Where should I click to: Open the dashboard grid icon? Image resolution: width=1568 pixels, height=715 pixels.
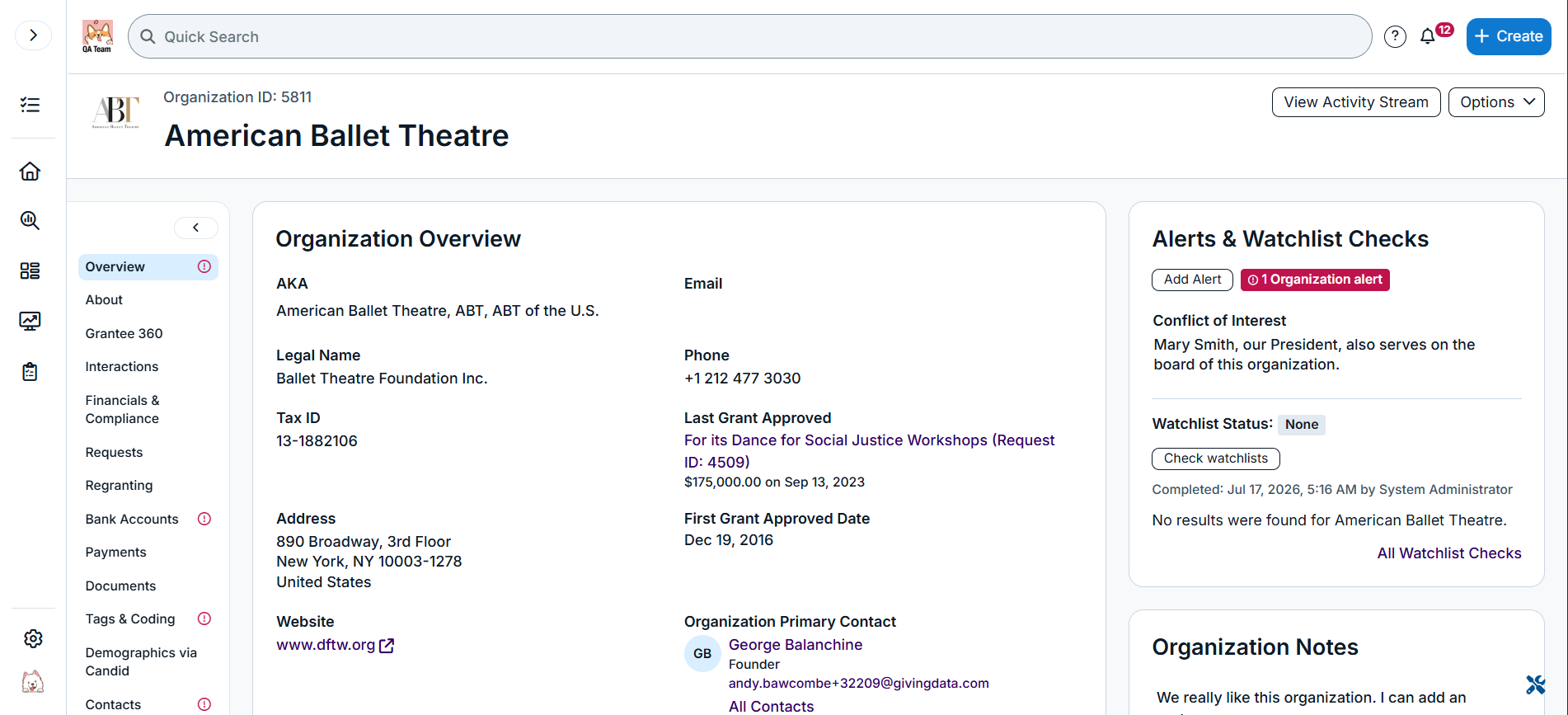pos(31,270)
